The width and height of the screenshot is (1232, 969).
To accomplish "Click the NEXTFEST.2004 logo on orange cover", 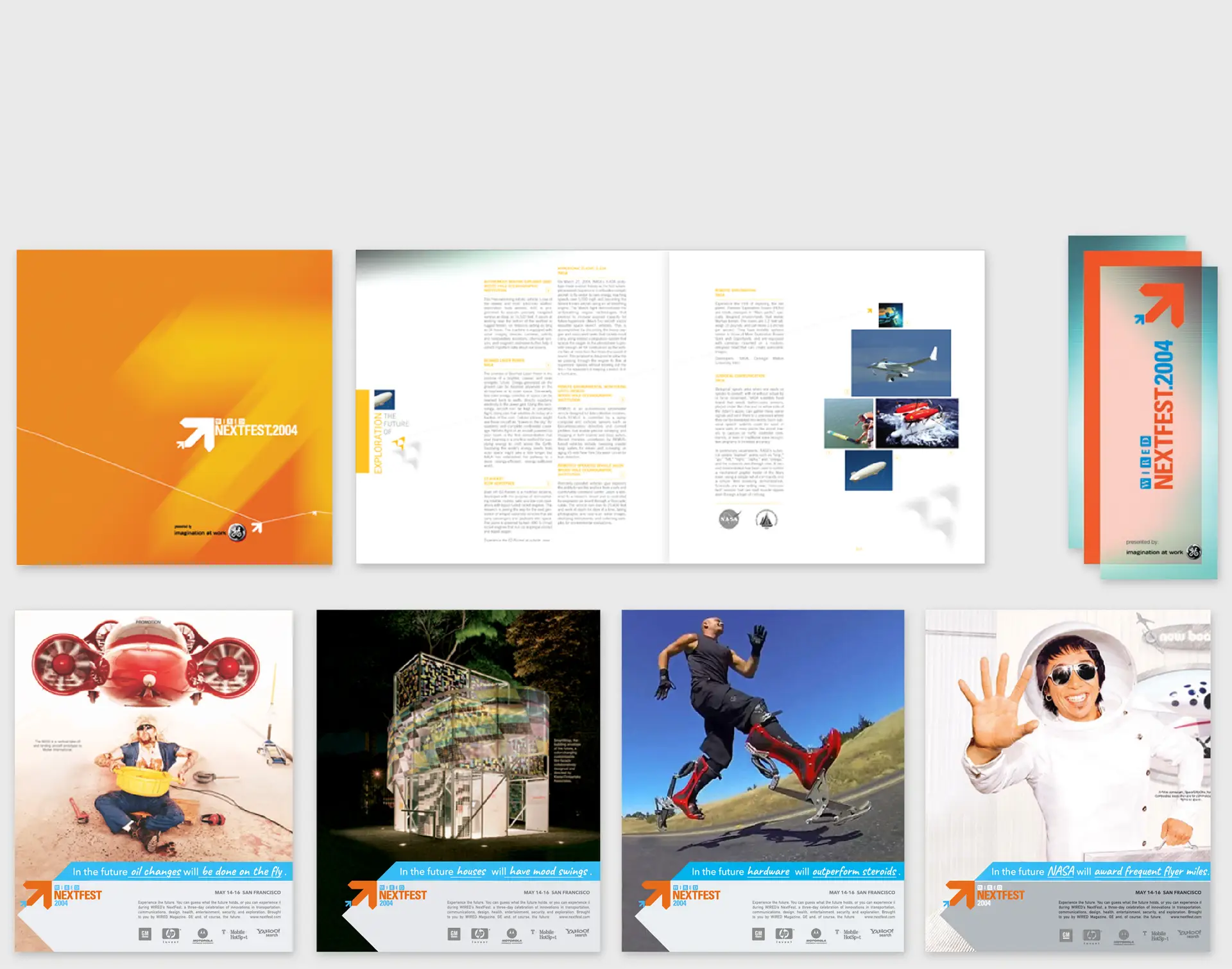I will click(237, 434).
